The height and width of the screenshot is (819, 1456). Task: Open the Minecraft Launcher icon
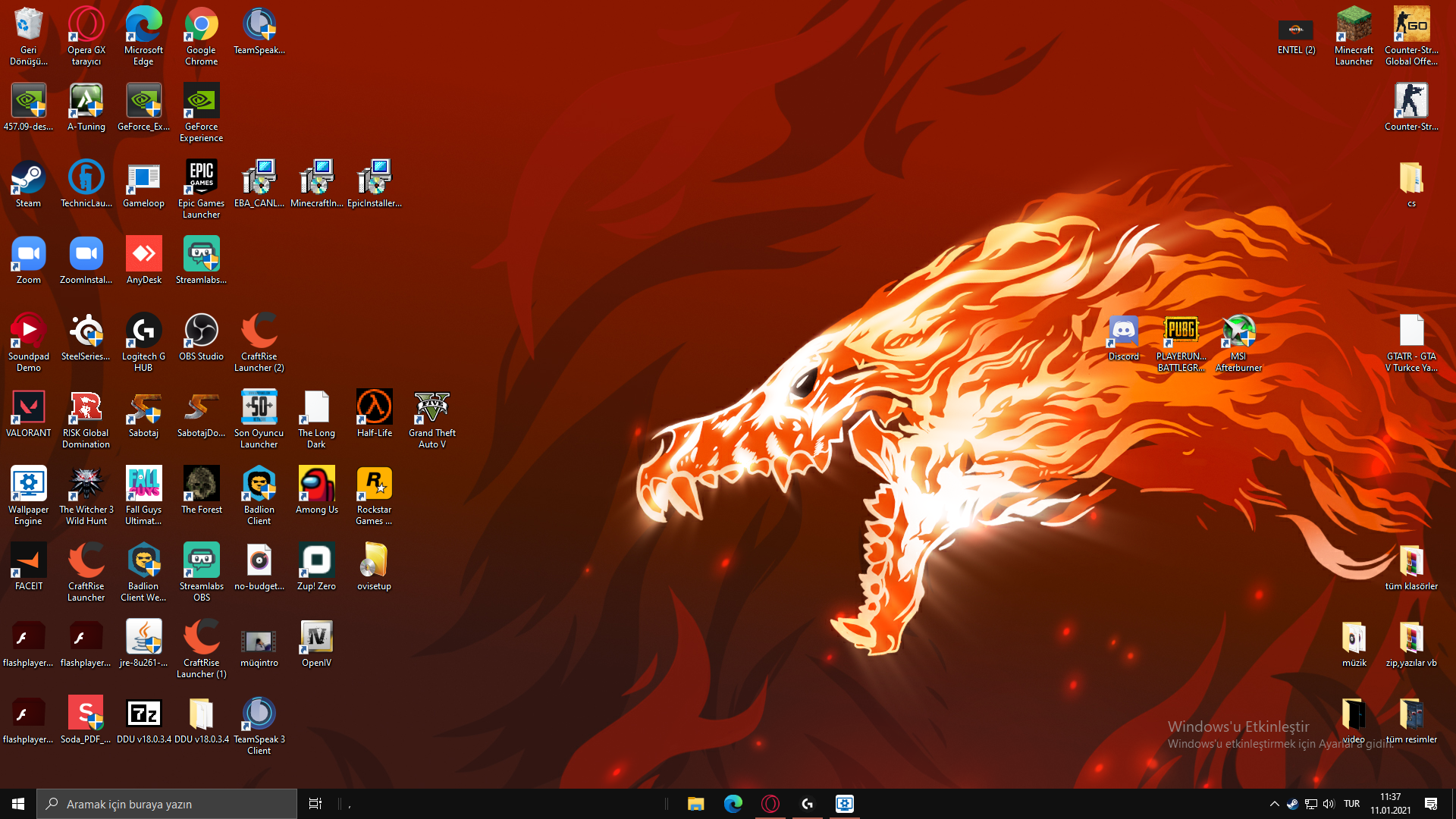tap(1354, 25)
